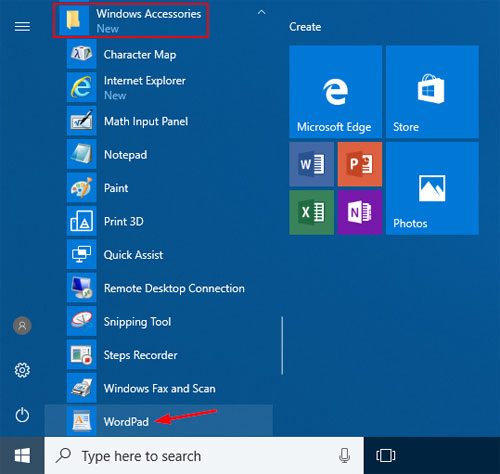
Task: Launch OneNote tile
Action: pos(360,212)
